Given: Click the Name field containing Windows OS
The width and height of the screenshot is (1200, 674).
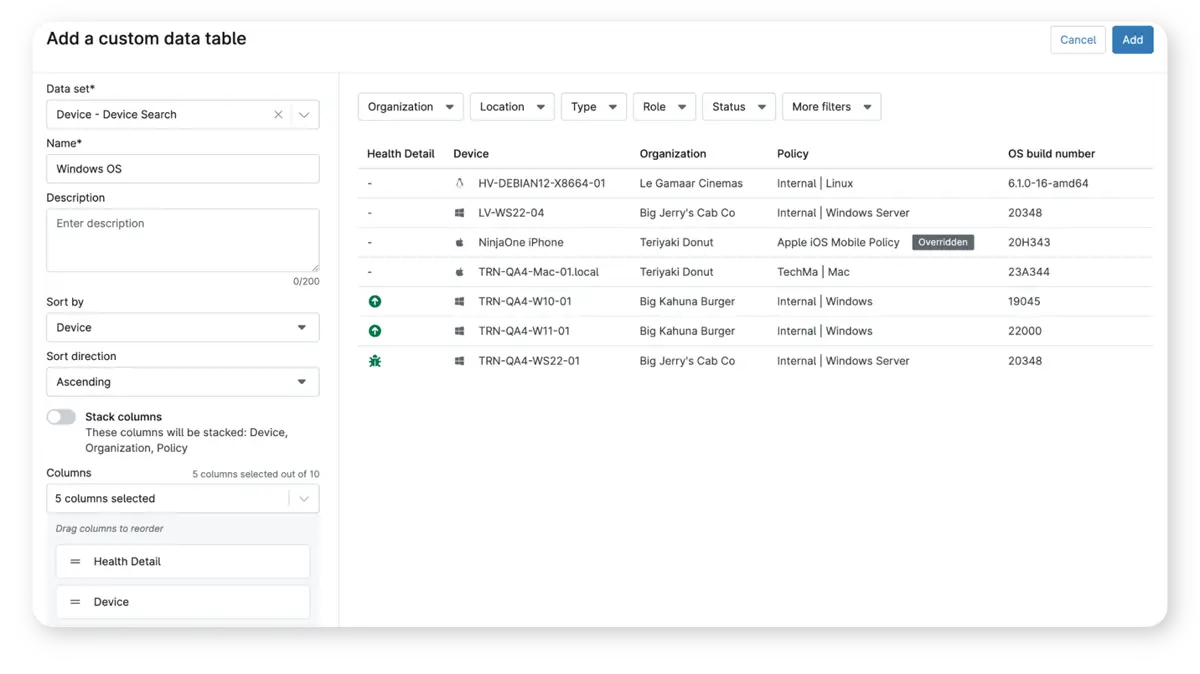Looking at the screenshot, I should coord(183,169).
